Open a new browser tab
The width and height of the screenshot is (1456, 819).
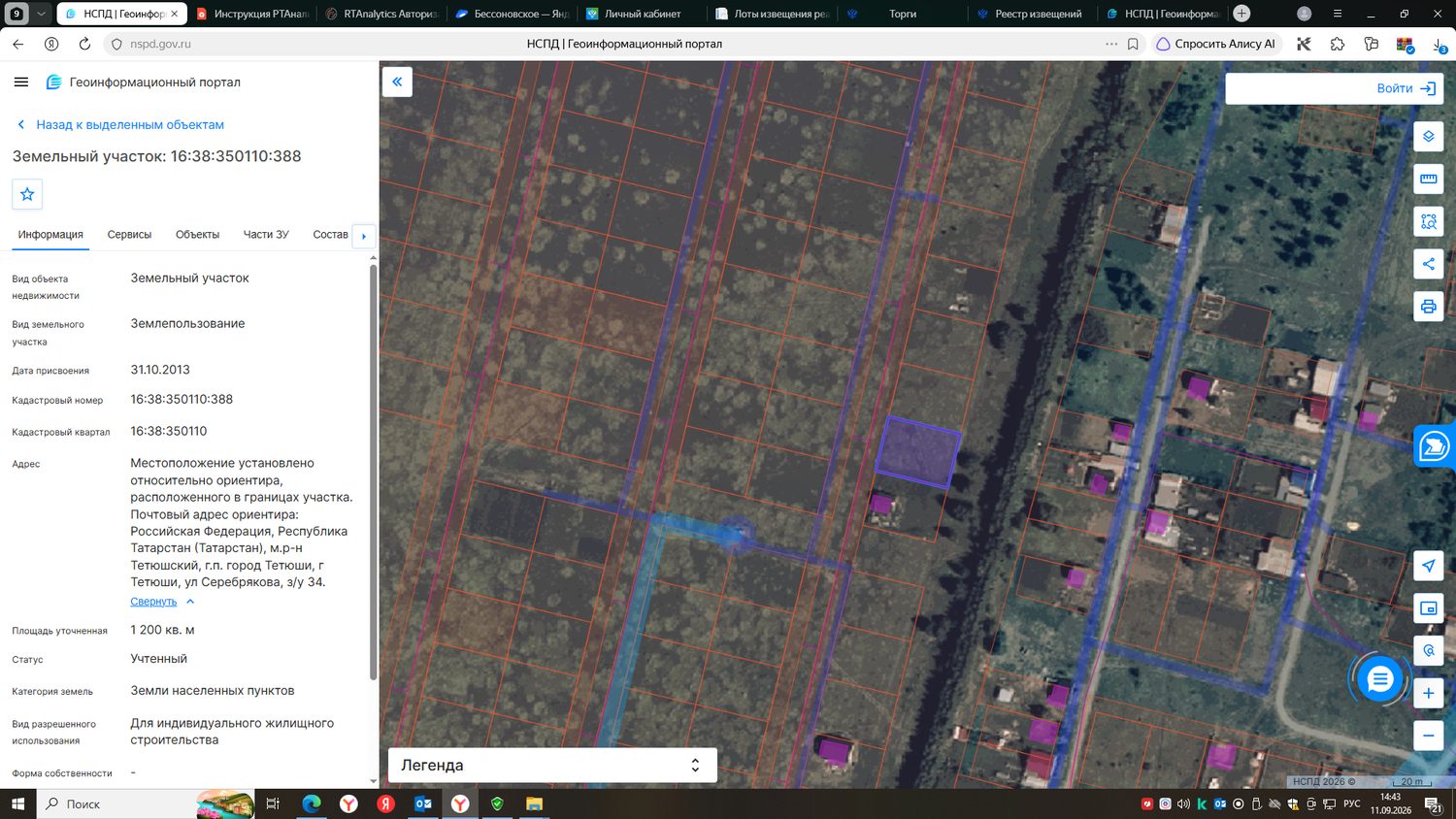pyautogui.click(x=1241, y=14)
